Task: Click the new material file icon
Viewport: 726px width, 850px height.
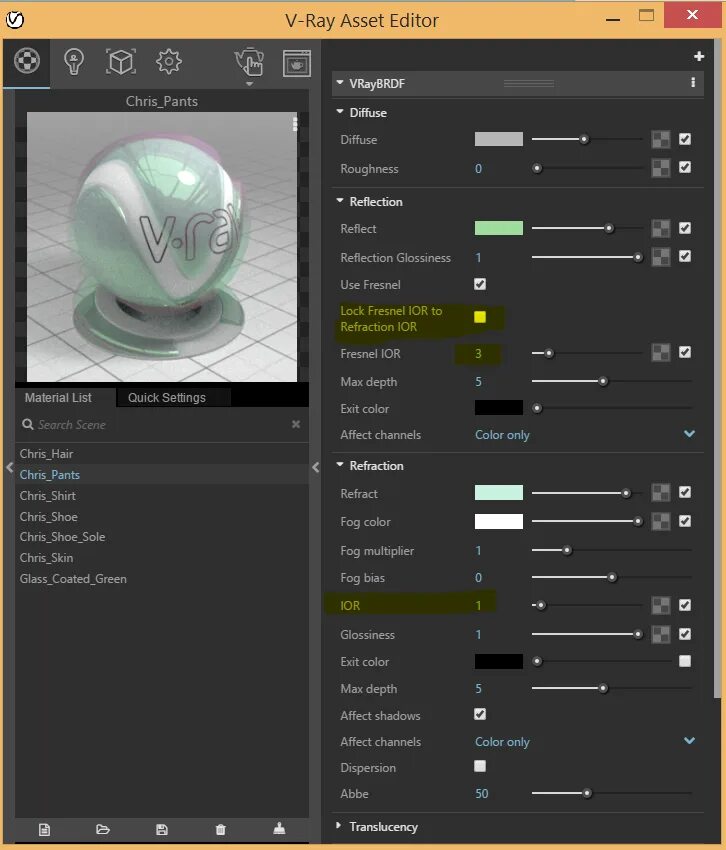Action: pyautogui.click(x=44, y=829)
